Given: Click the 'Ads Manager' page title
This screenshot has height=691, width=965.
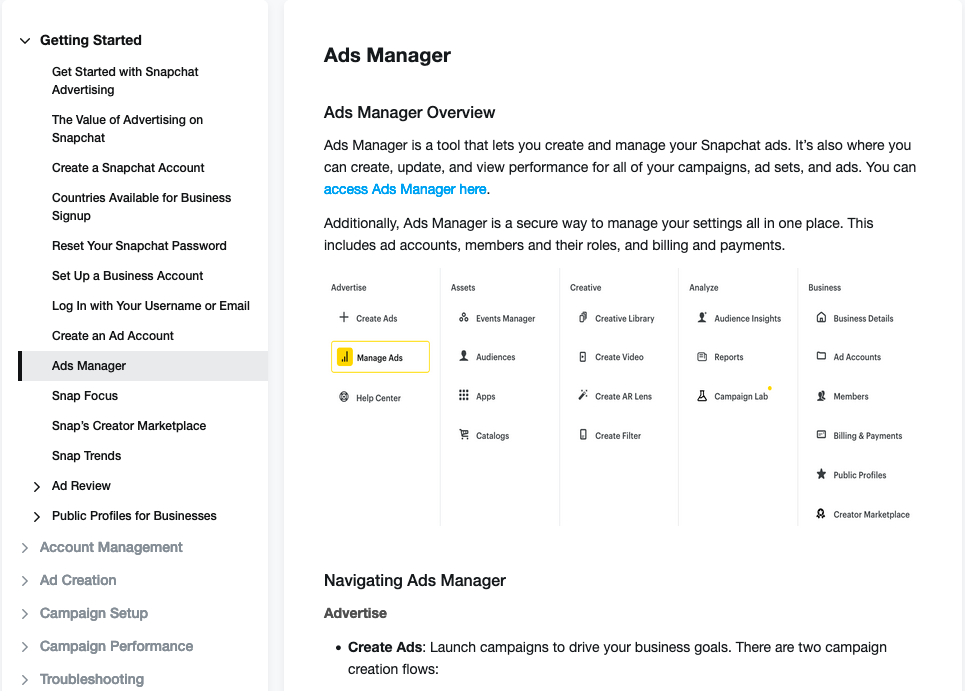Looking at the screenshot, I should pos(387,55).
